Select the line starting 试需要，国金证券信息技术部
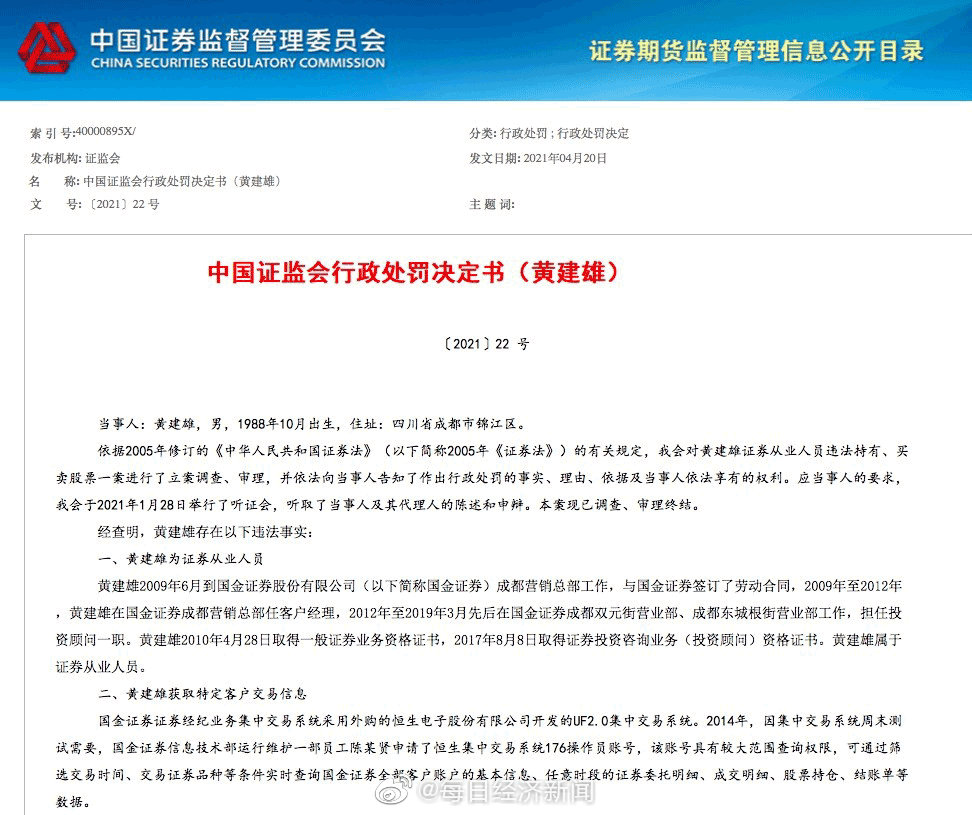972x815 pixels. coord(479,748)
